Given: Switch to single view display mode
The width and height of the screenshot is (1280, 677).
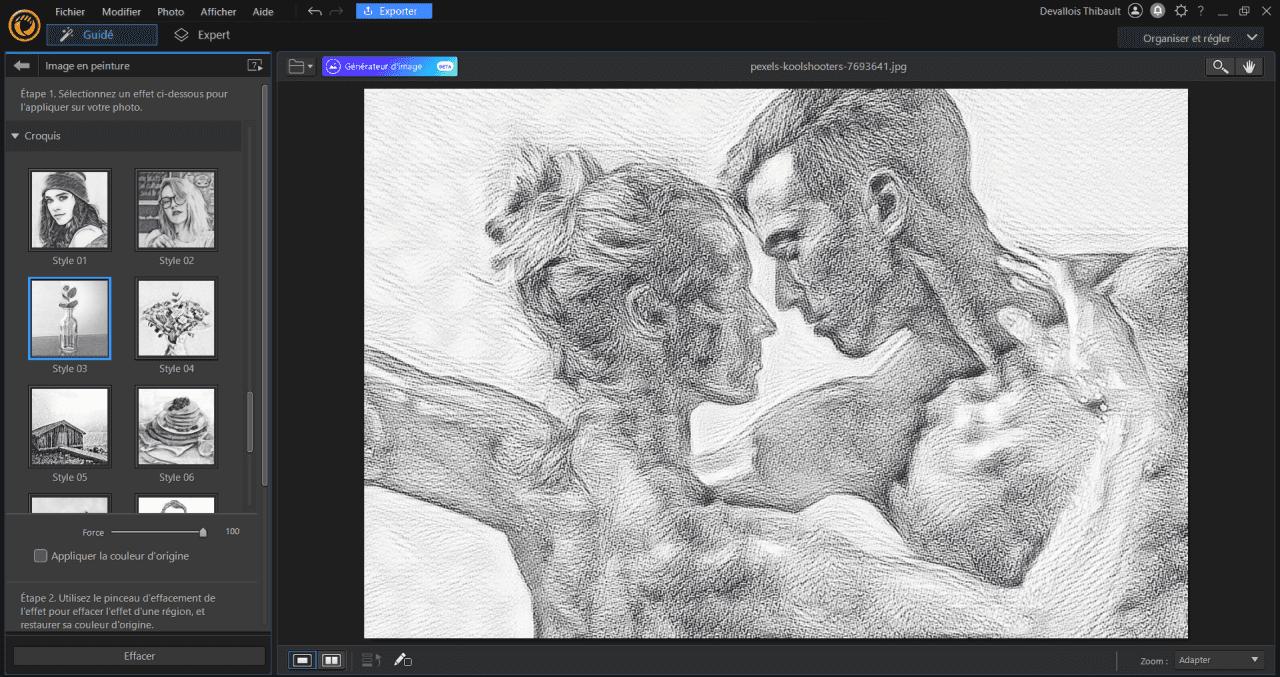Looking at the screenshot, I should tap(302, 660).
